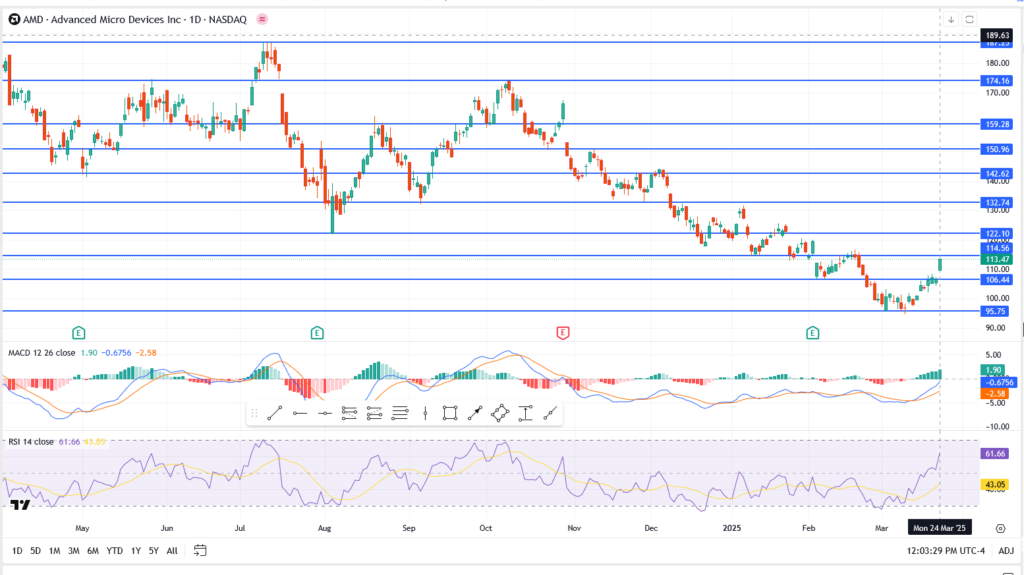The image size is (1024, 575).
Task: Switch to YTD time range
Action: click(x=114, y=551)
